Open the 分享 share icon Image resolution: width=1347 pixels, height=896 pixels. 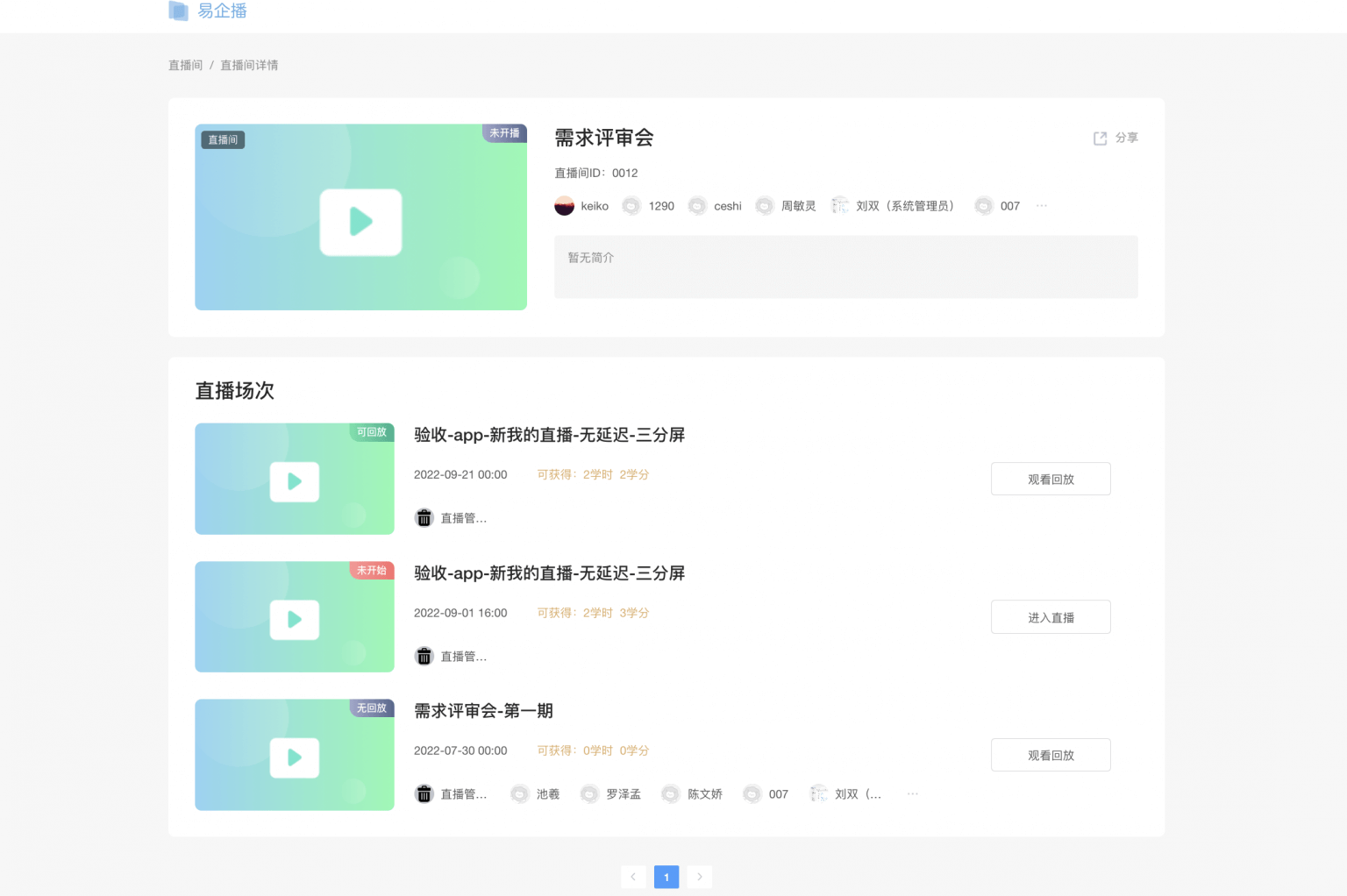[1100, 139]
